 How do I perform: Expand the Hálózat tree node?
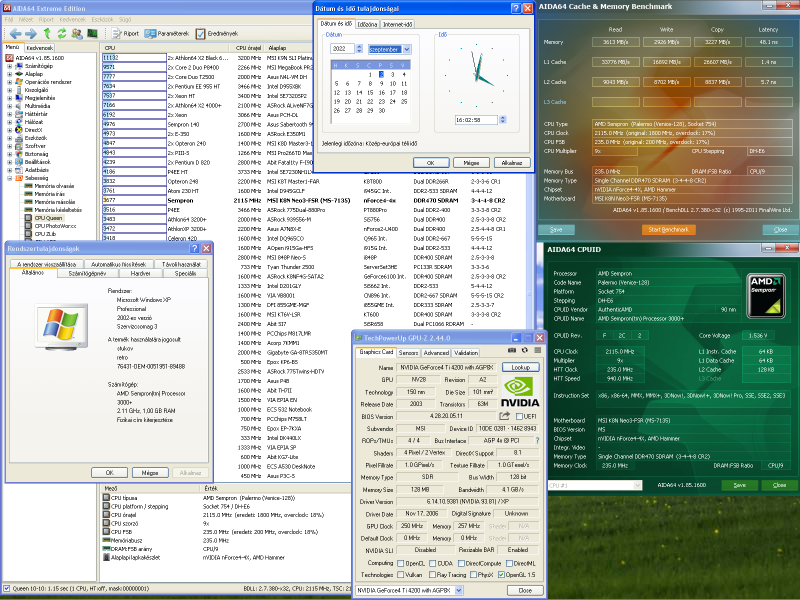coord(9,122)
